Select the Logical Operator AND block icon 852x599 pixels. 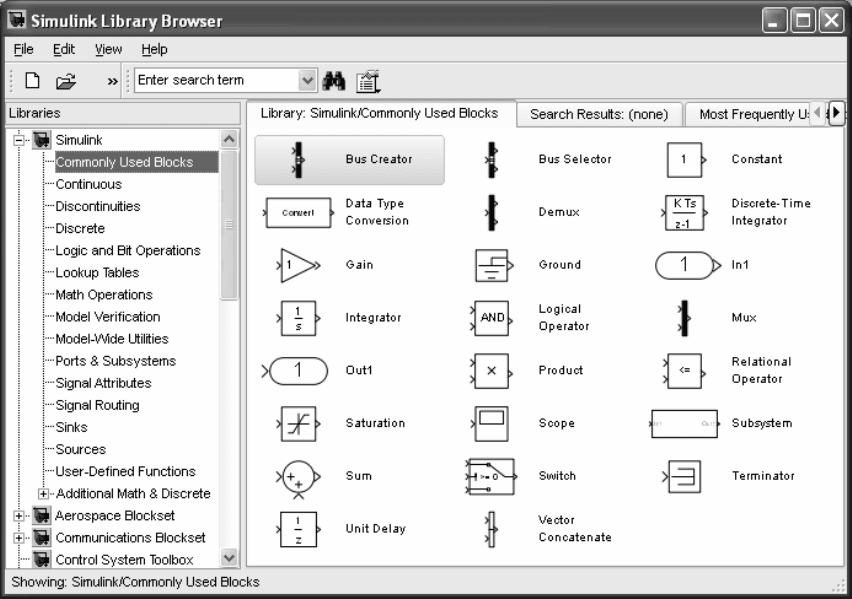pyautogui.click(x=492, y=318)
